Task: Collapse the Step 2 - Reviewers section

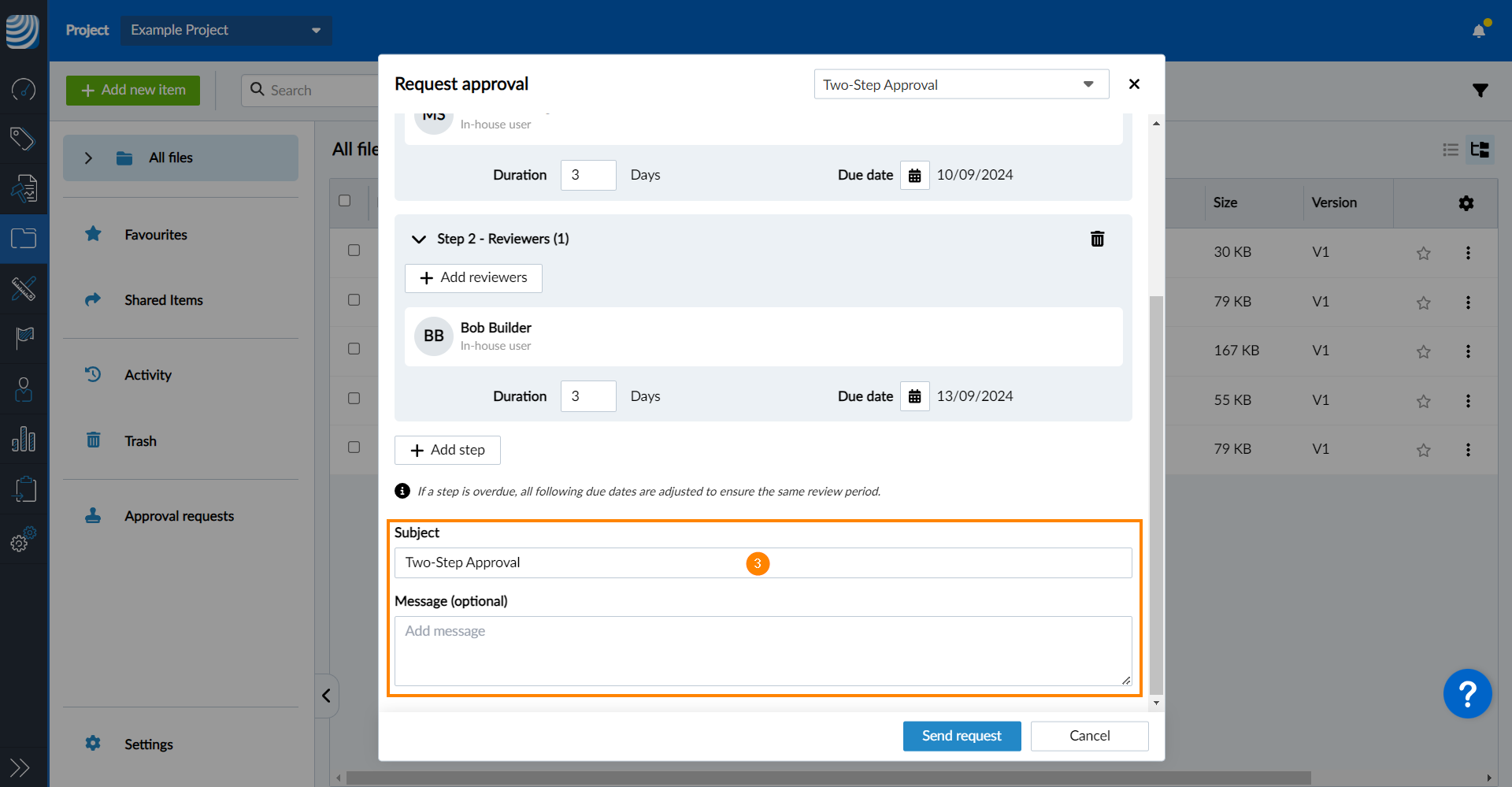Action: pos(419,239)
